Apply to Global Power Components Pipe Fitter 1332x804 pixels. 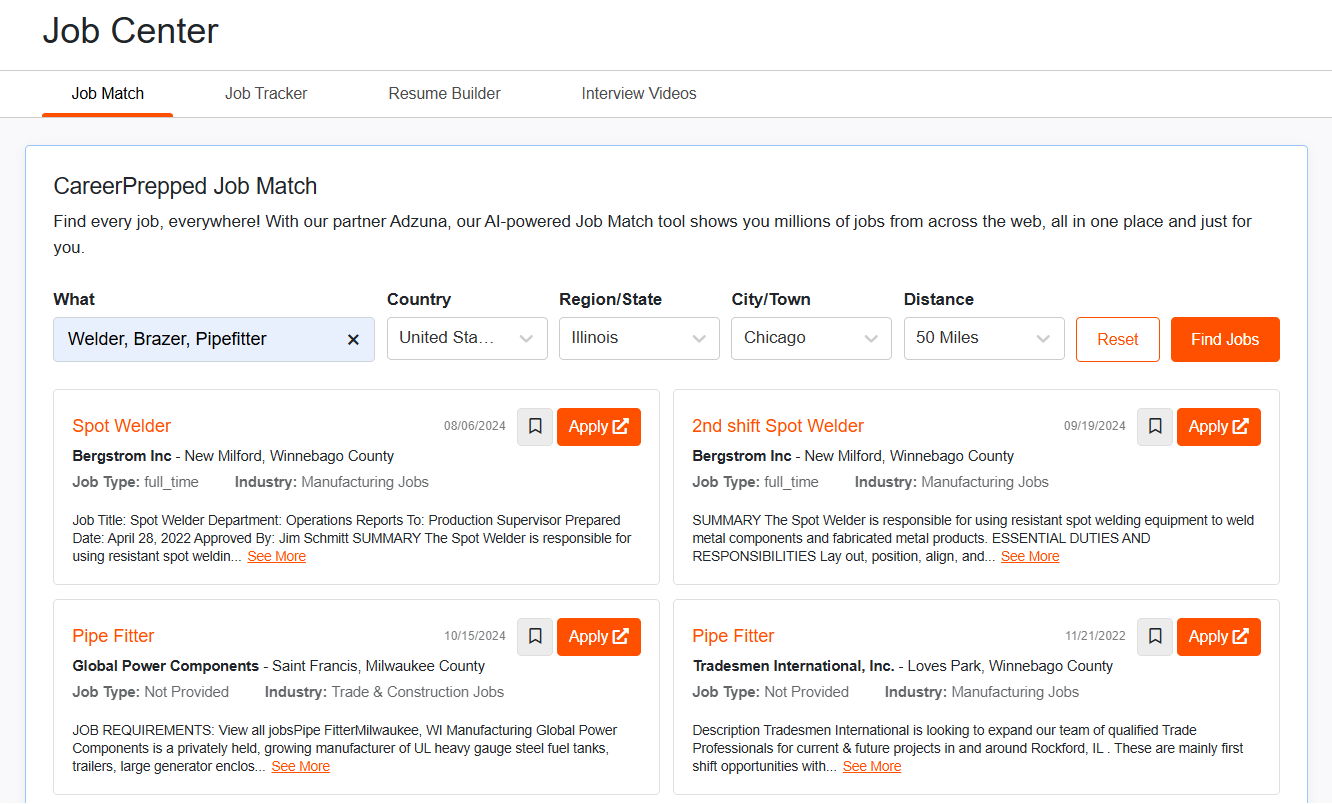point(598,637)
